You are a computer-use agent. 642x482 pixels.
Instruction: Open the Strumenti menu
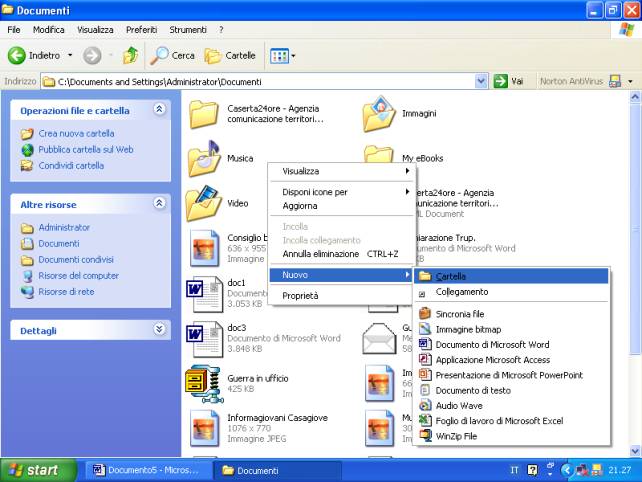(x=188, y=30)
